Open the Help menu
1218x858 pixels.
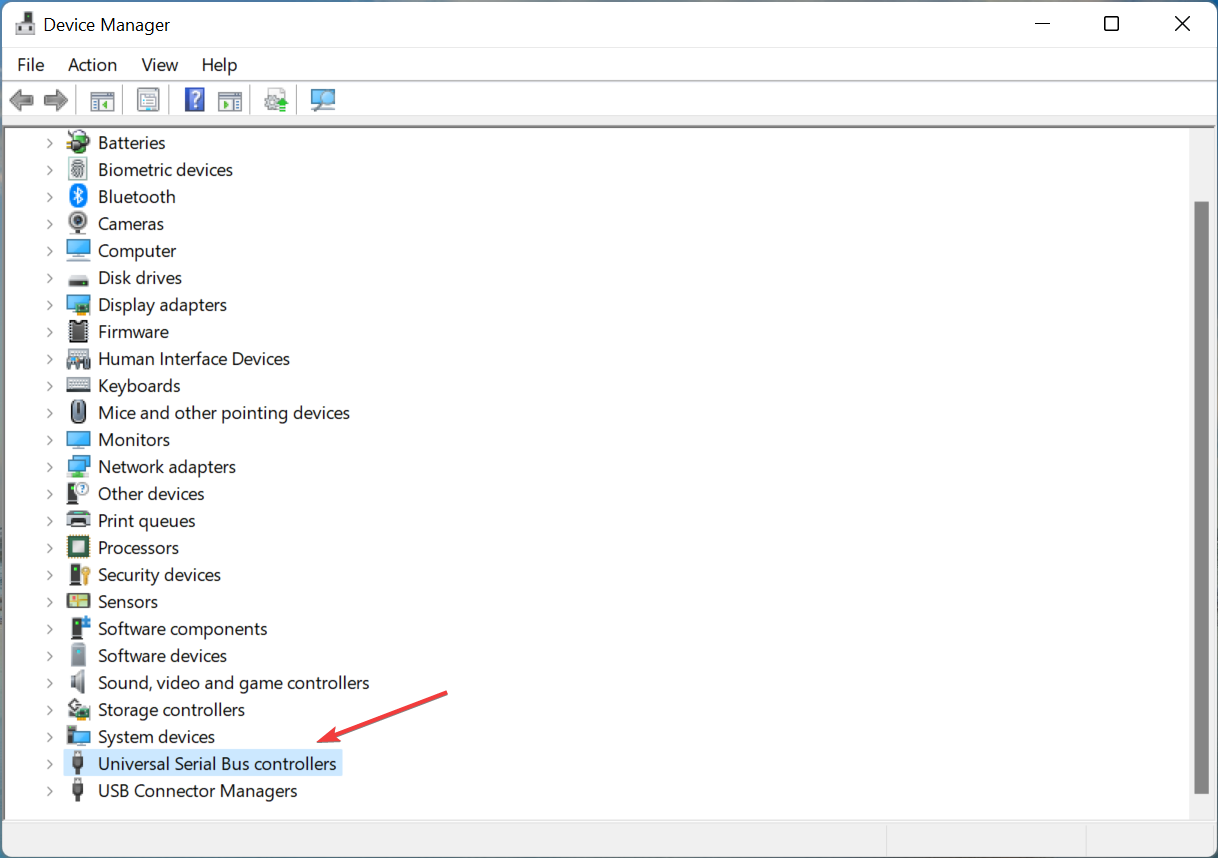[219, 65]
